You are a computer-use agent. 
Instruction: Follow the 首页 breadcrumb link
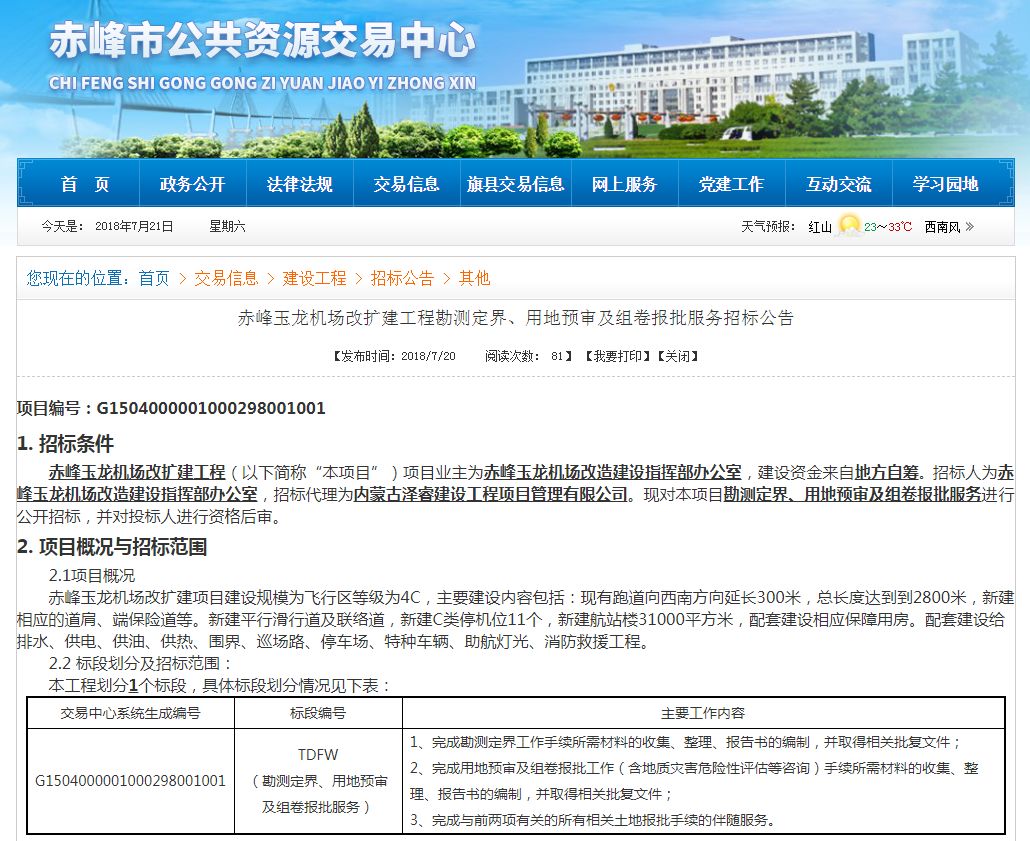pos(154,279)
